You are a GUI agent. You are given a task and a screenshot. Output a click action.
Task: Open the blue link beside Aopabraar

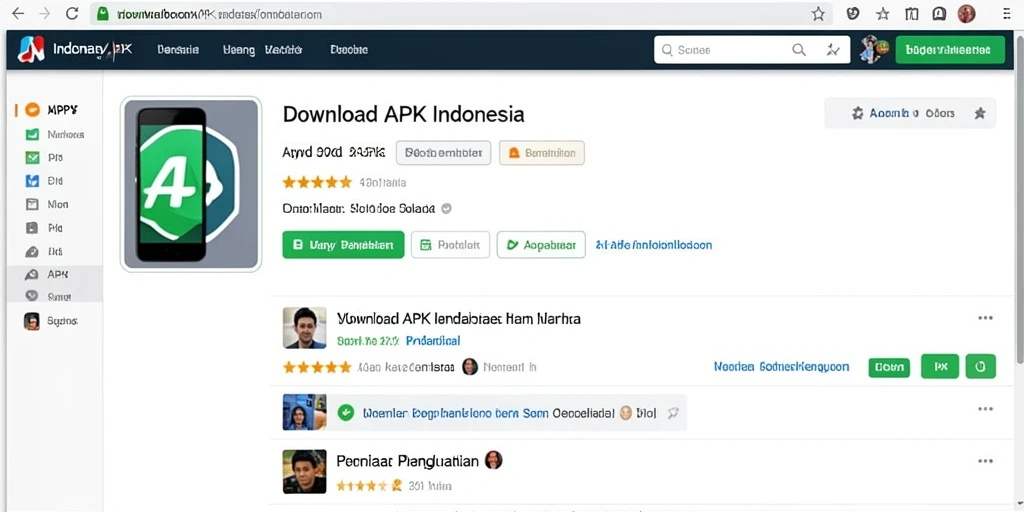[653, 245]
